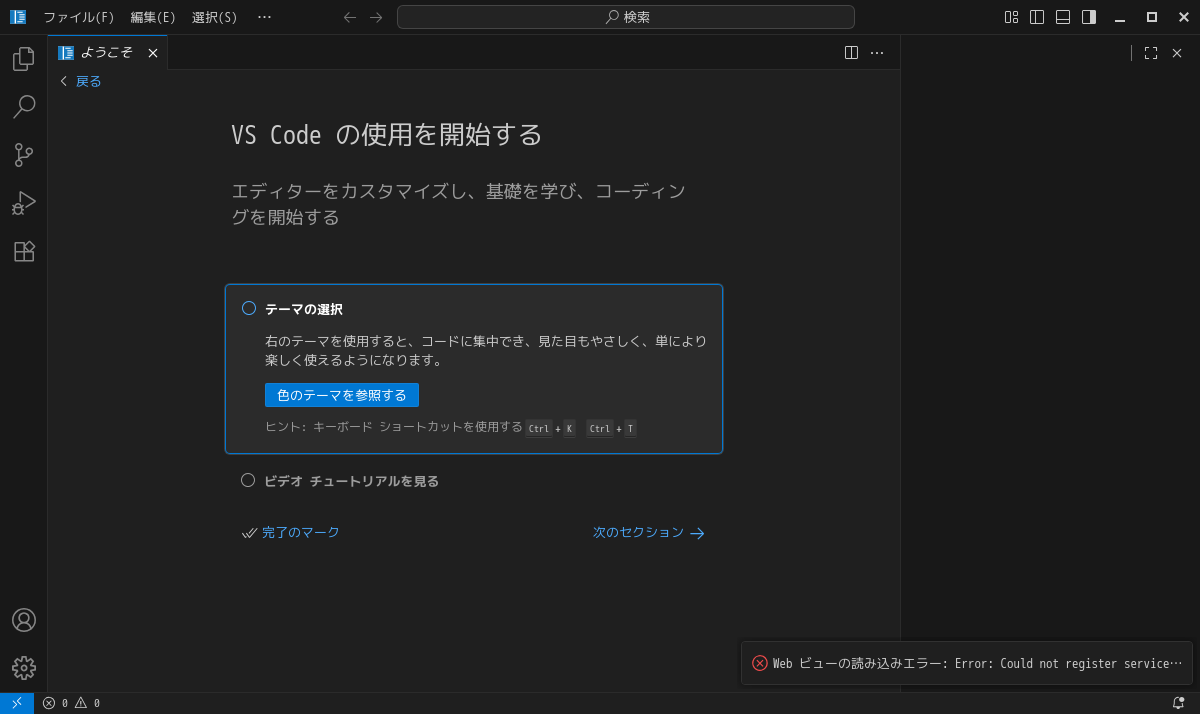
Task: Open the 編集(E) menu
Action: (153, 17)
